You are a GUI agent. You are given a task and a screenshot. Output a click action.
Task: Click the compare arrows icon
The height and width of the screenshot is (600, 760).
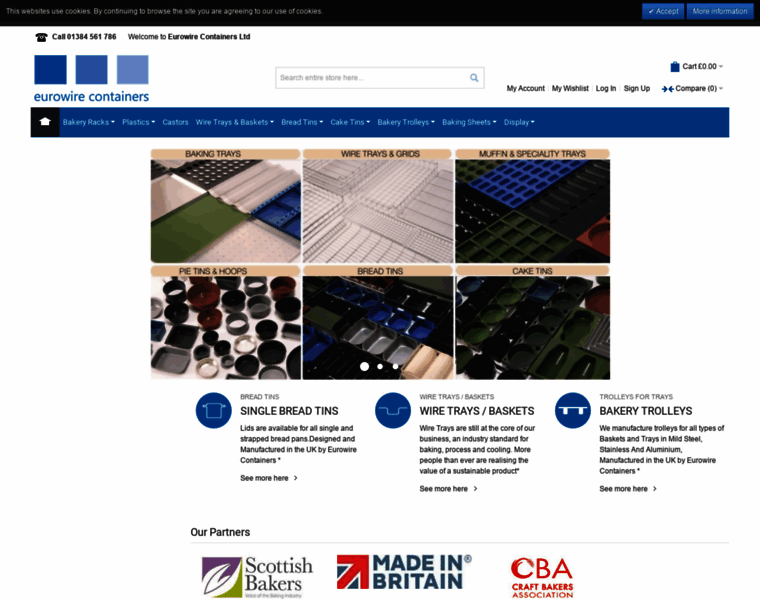[667, 89]
